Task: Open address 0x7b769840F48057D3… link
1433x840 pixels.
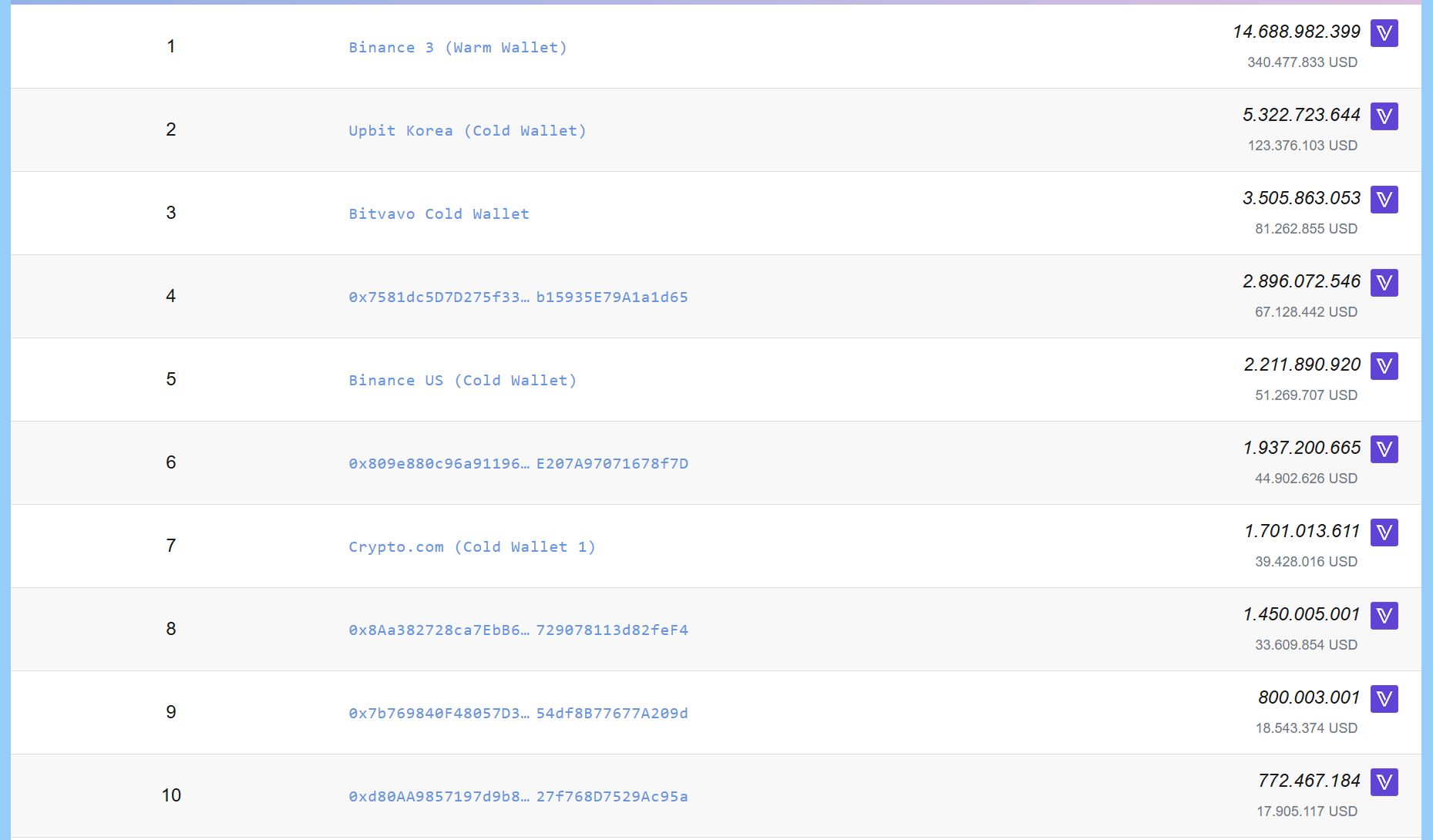Action: click(x=518, y=713)
